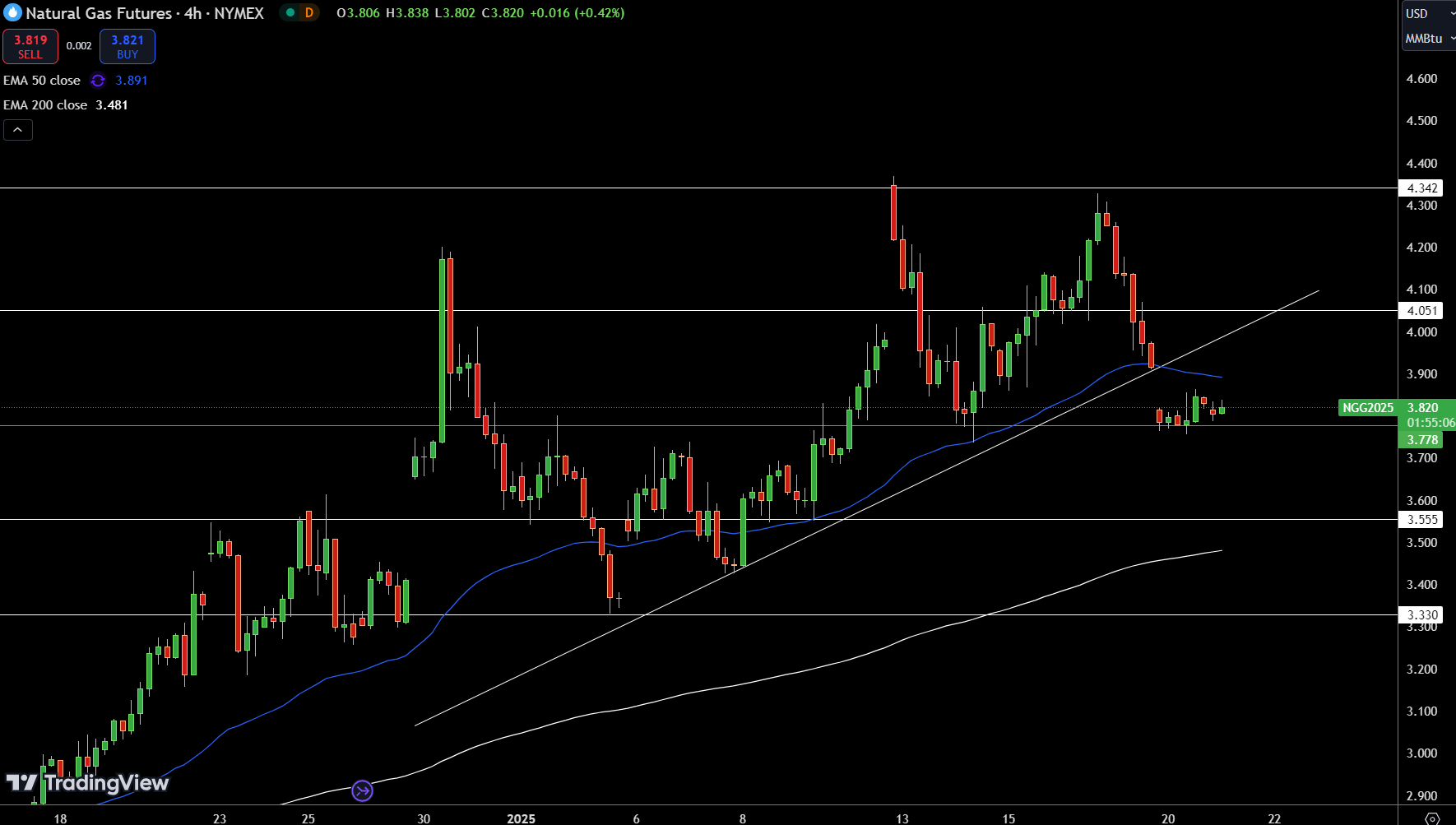
Task: Open chart settings gear icon
Action: click(x=1432, y=818)
